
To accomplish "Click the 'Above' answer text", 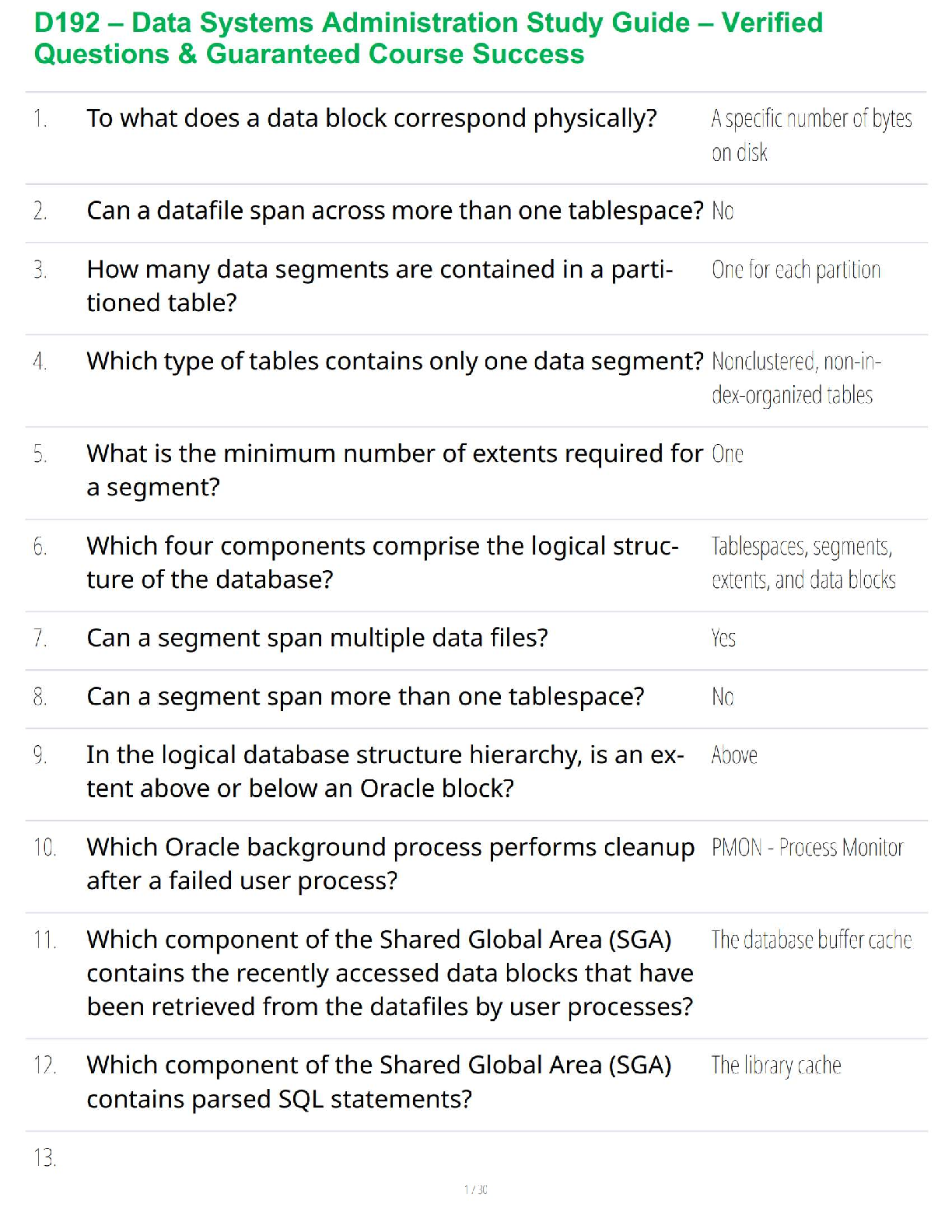I will [734, 755].
